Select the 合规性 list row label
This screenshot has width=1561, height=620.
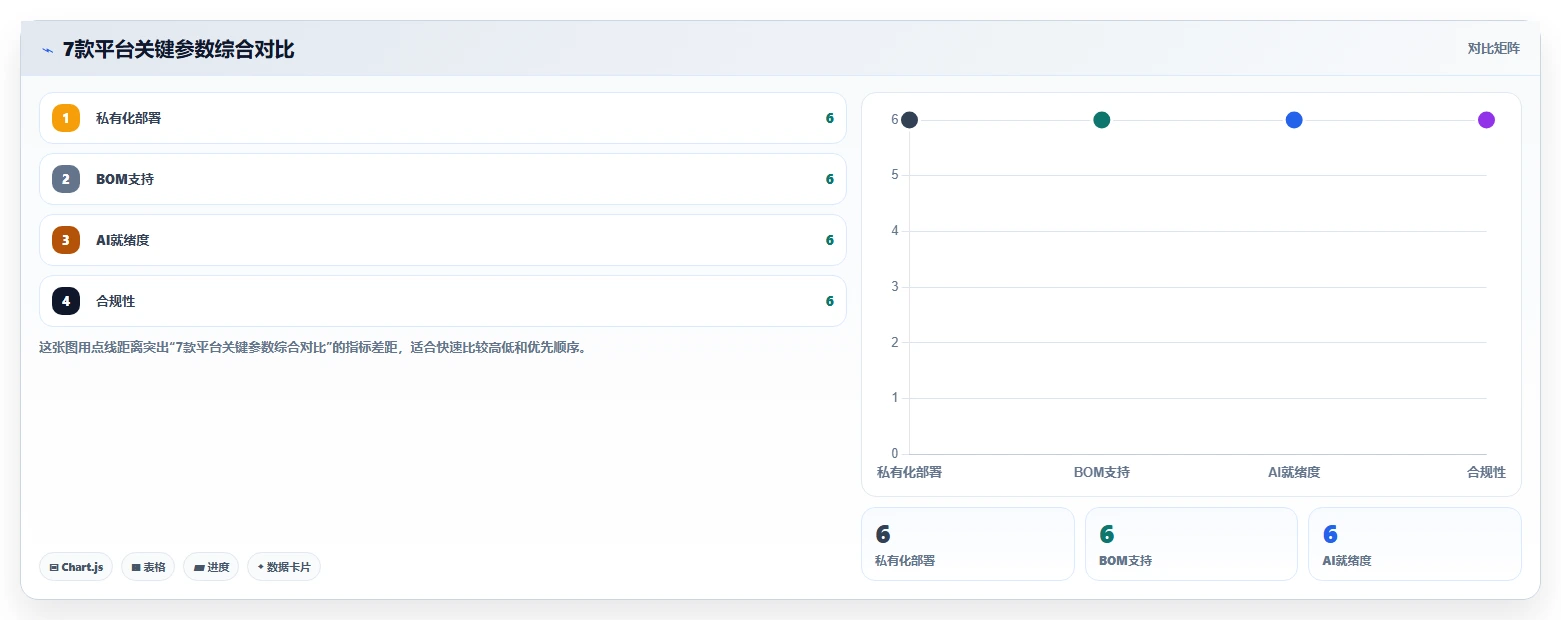pyautogui.click(x=115, y=301)
